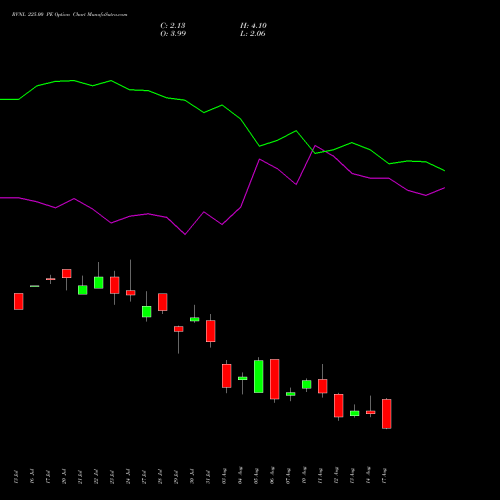The image size is (500, 500).
Task: Select the green candlestick for 22 Jul
Action: tap(99, 283)
